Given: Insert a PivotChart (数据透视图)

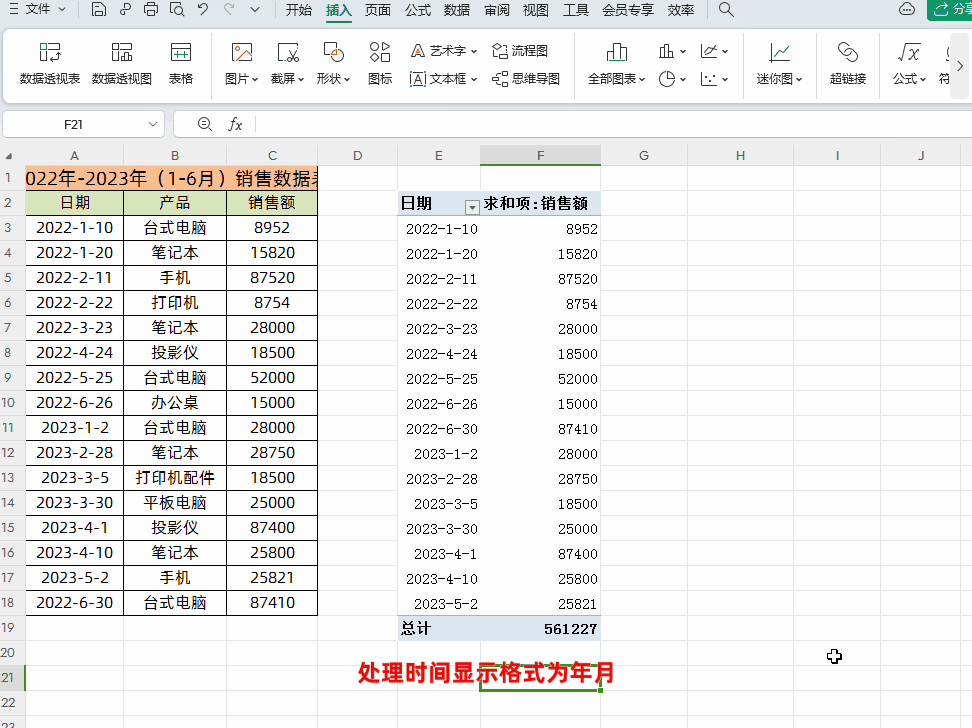Looking at the screenshot, I should [x=122, y=63].
